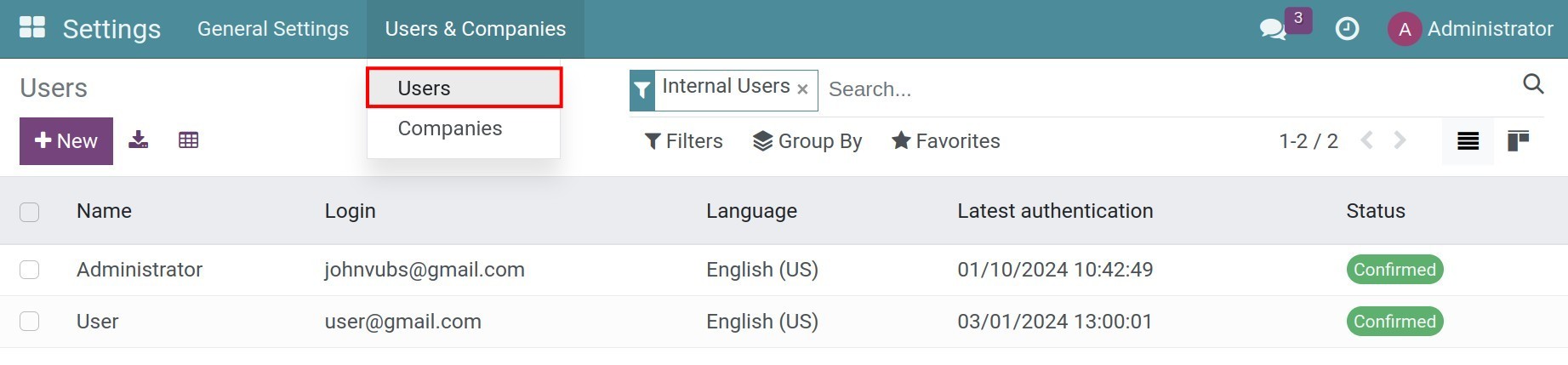Go to next page arrow
Image resolution: width=1568 pixels, height=365 pixels.
[x=1400, y=140]
